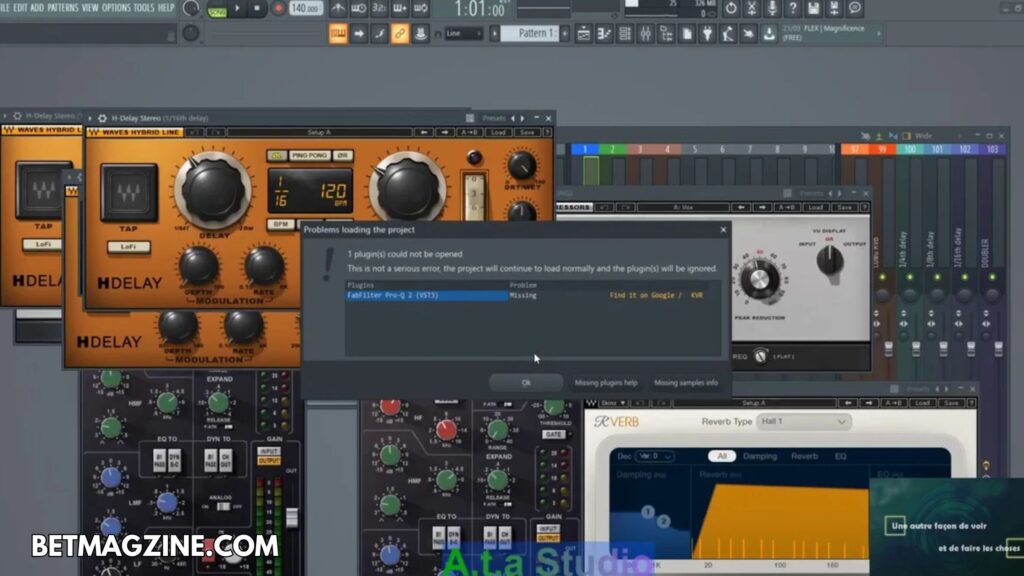Click the plugin picker plug icon

click(x=707, y=33)
